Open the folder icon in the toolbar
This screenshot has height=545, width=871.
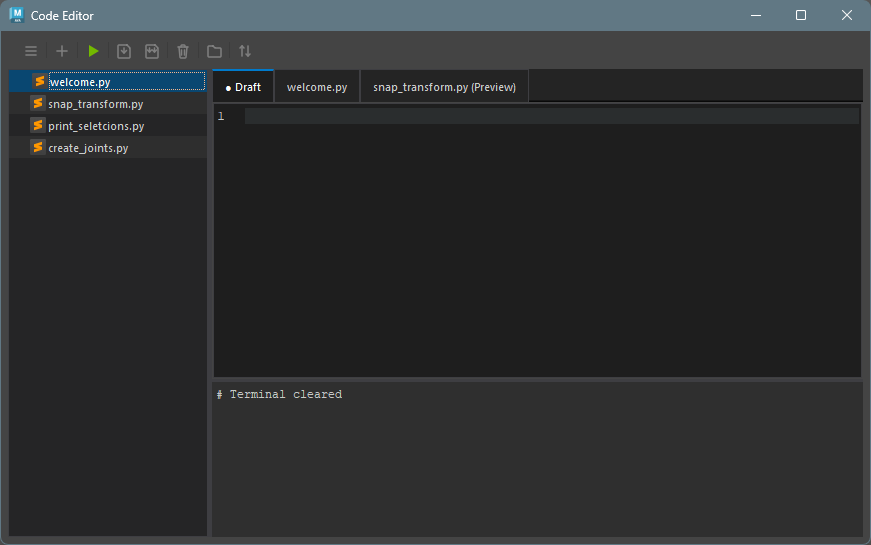coord(214,51)
